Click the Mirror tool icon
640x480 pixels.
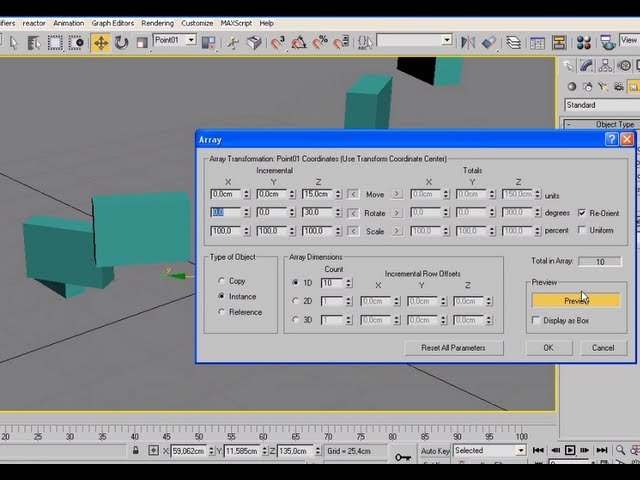click(x=468, y=42)
